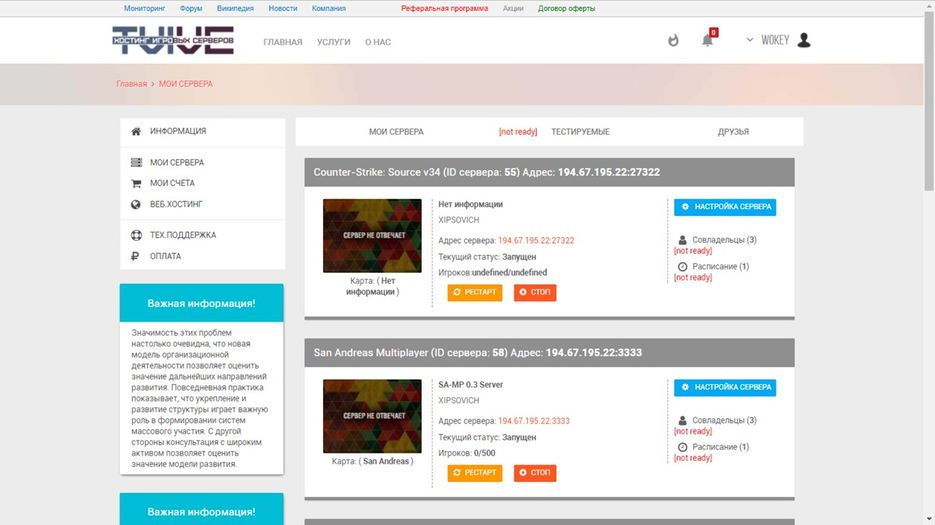The image size is (935, 525).
Task: Click the ruble icon beside ОПЛАТА
Action: (135, 256)
